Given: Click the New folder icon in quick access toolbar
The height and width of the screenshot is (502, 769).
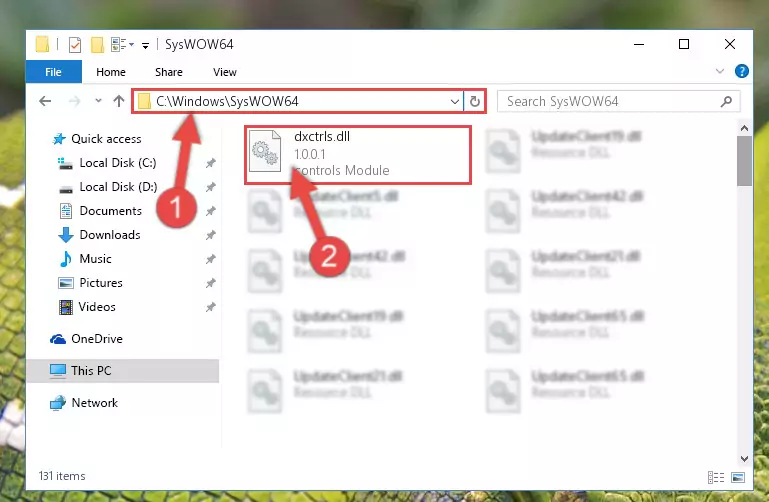Looking at the screenshot, I should 97,45.
